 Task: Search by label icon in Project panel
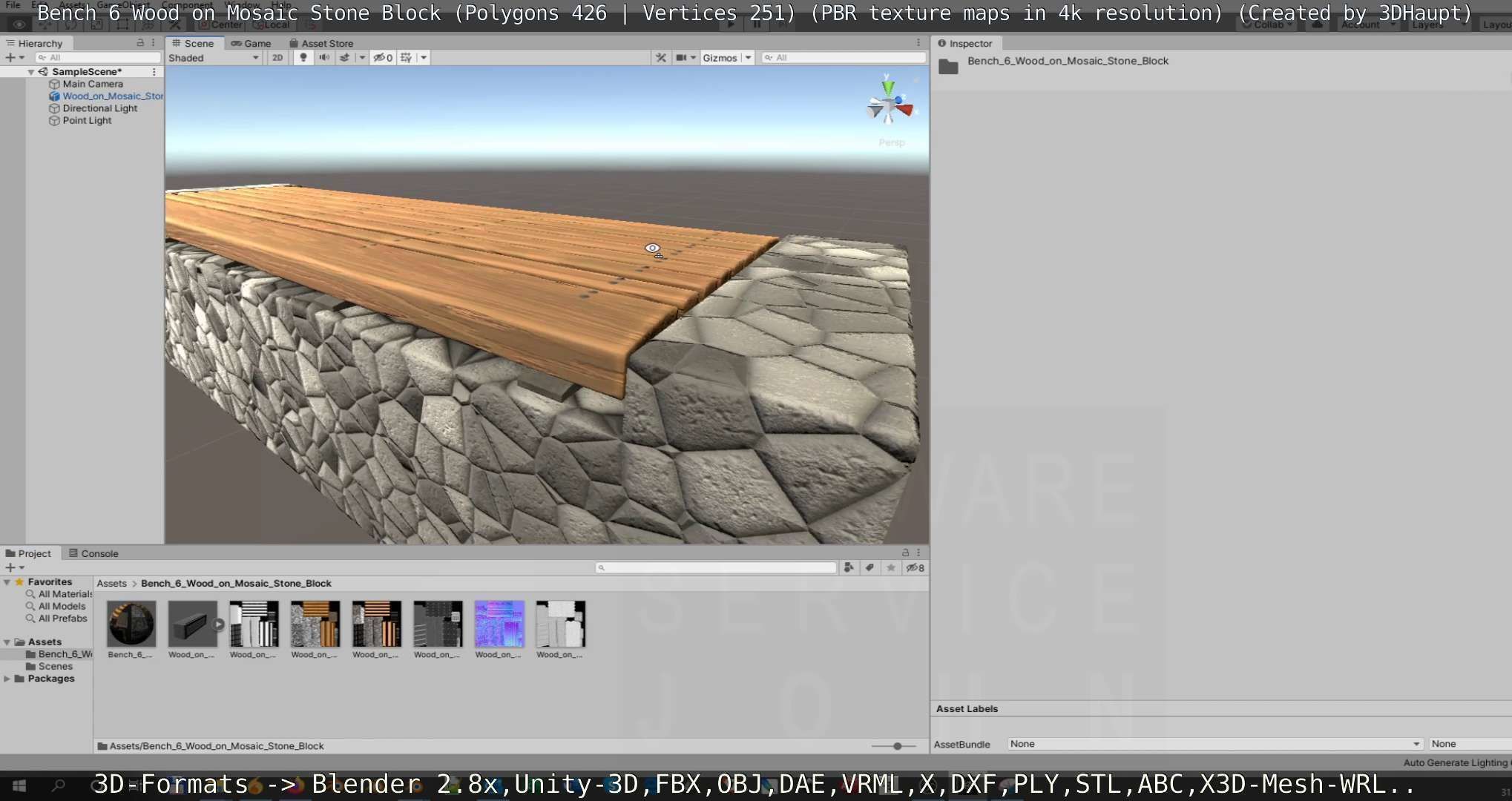870,567
